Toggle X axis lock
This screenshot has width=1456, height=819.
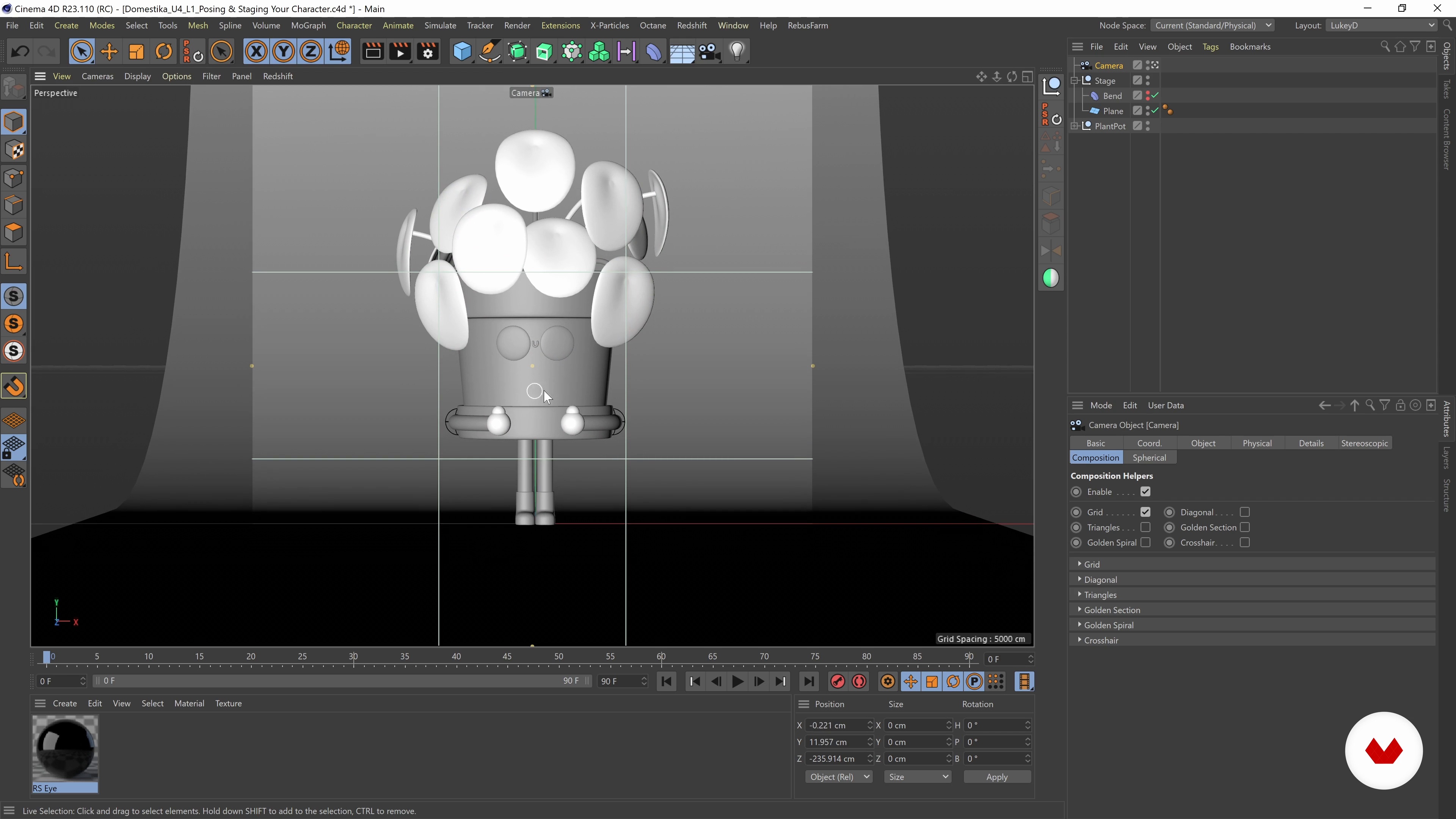(x=256, y=52)
